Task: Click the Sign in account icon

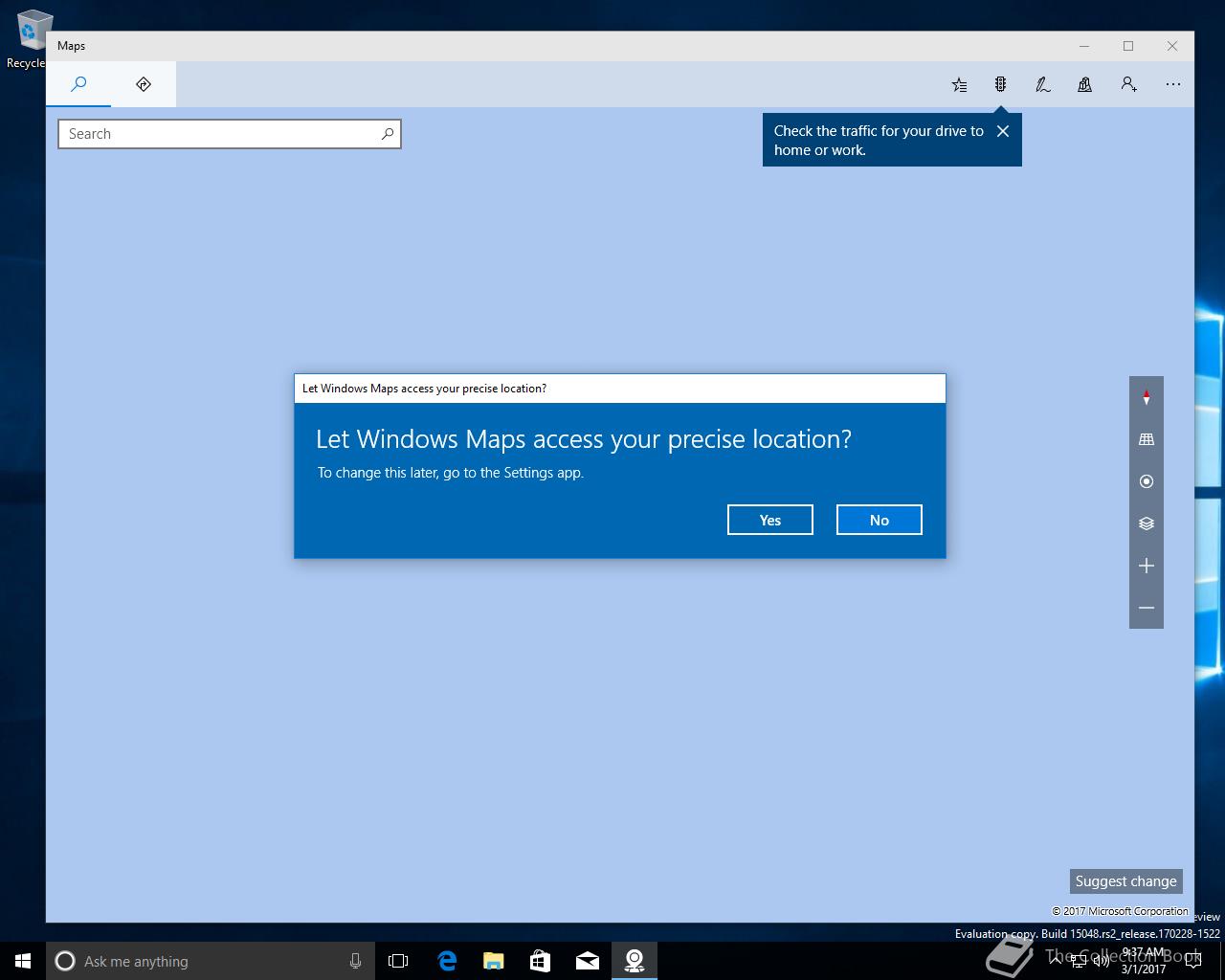Action: click(1129, 84)
